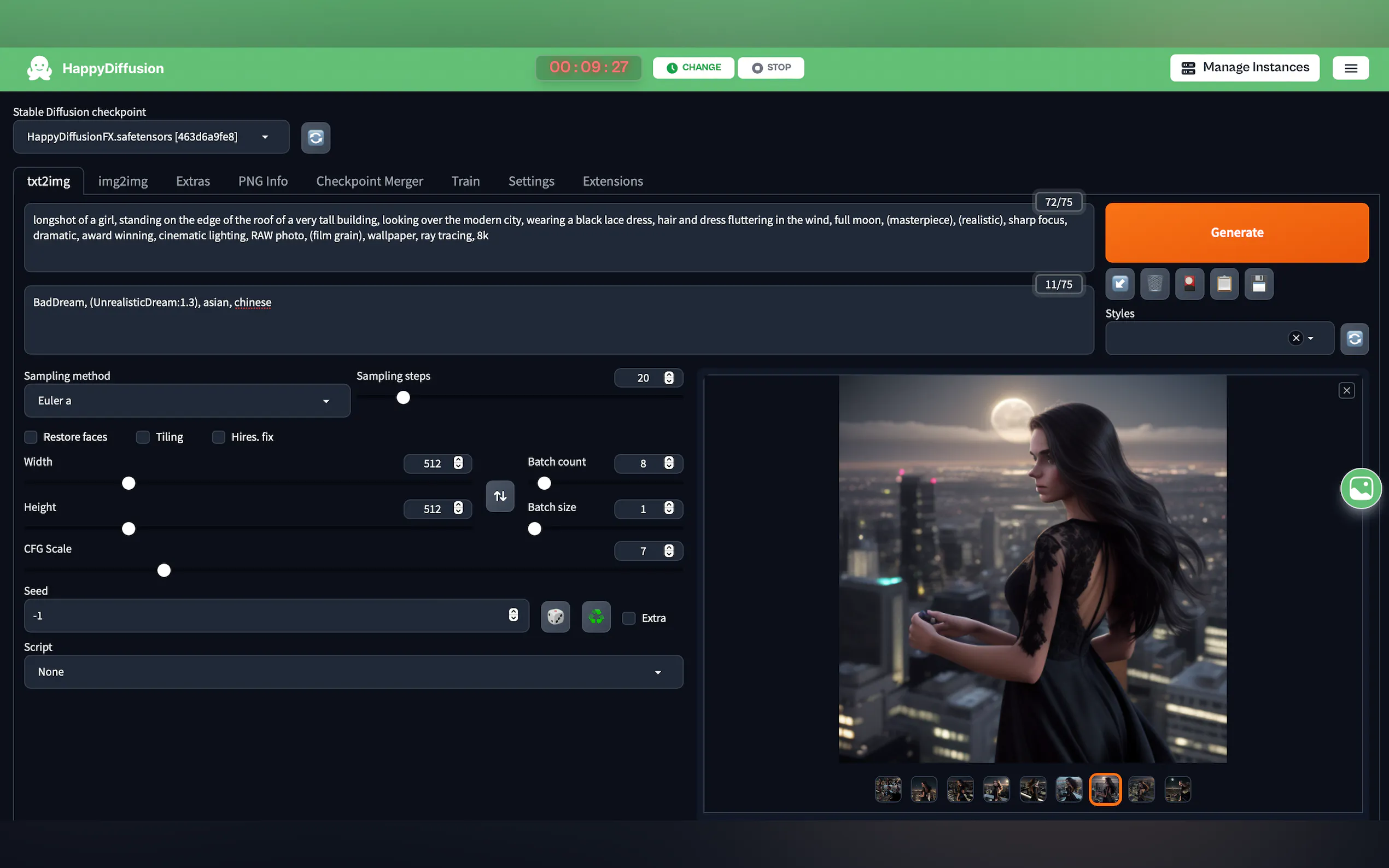Toggle the Tiling checkbox
The image size is (1389, 868).
[x=143, y=437]
